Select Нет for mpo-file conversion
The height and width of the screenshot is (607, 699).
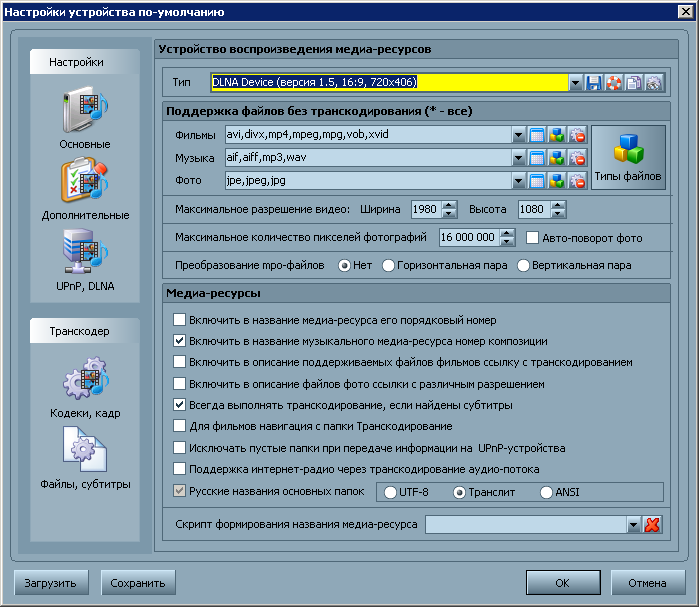pos(344,266)
